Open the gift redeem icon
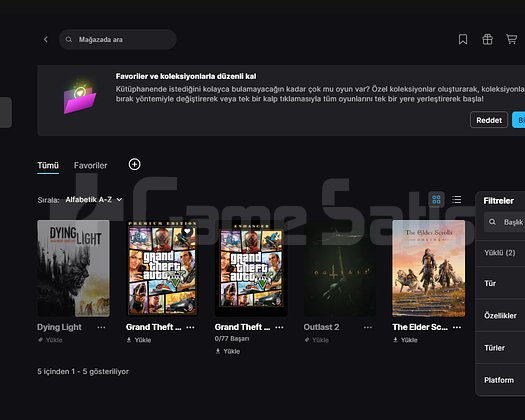525x420 pixels. click(487, 40)
